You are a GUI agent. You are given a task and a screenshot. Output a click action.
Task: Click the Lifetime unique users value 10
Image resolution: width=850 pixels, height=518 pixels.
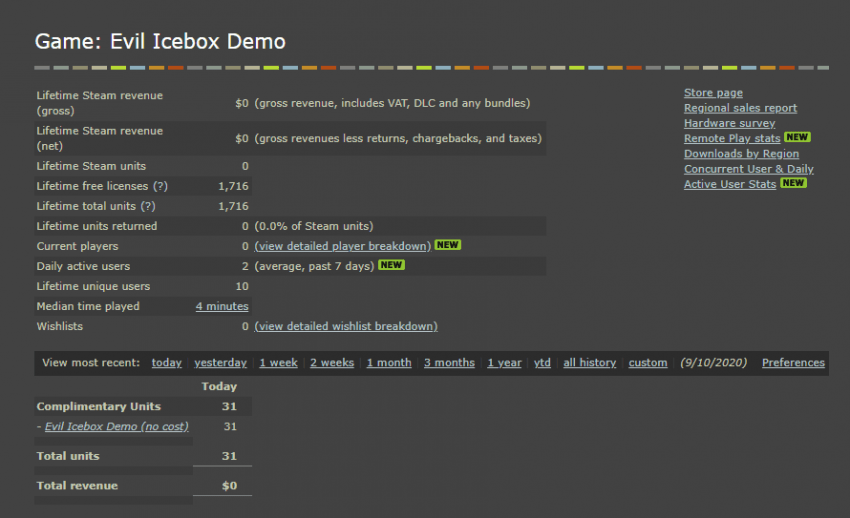tap(242, 286)
